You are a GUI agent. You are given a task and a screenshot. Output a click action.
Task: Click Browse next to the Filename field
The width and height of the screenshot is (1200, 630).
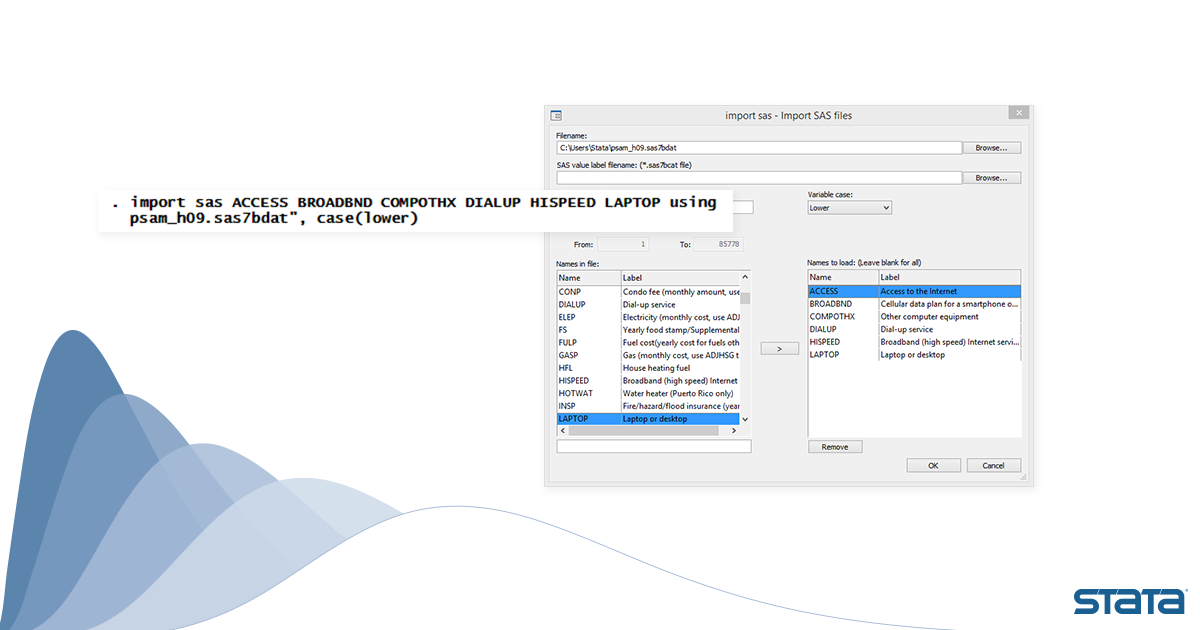coord(991,147)
